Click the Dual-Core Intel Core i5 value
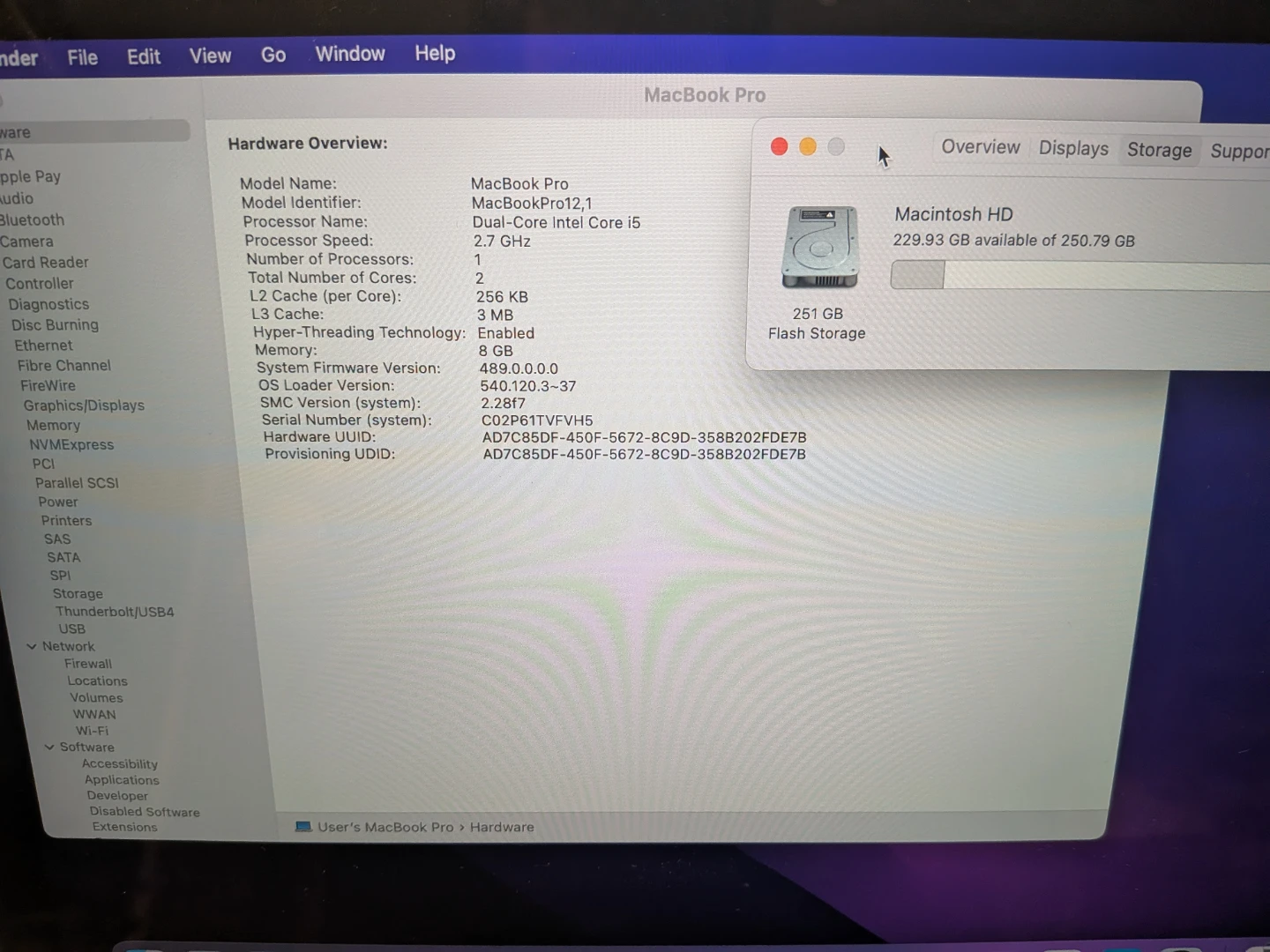The image size is (1270, 952). point(557,222)
